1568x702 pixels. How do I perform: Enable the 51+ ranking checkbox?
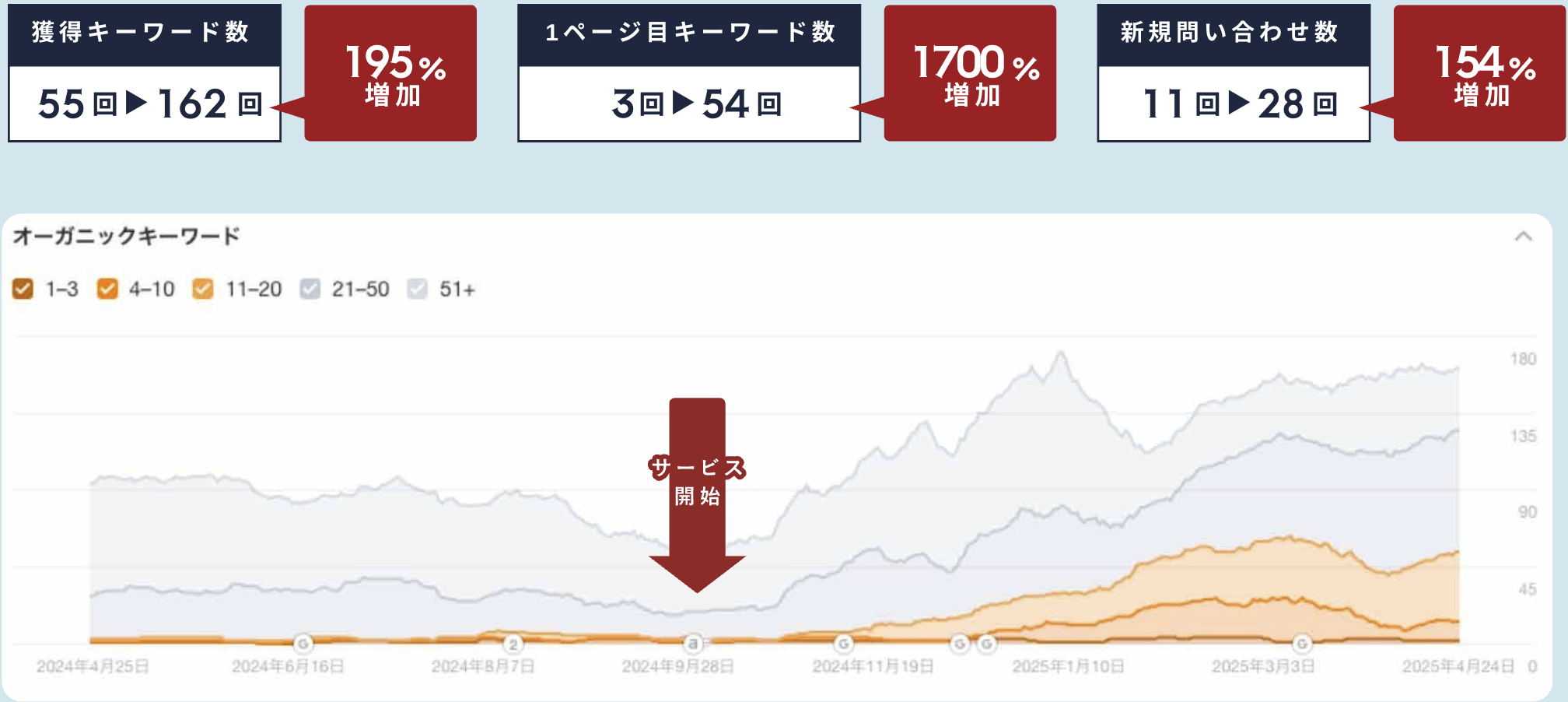418,289
